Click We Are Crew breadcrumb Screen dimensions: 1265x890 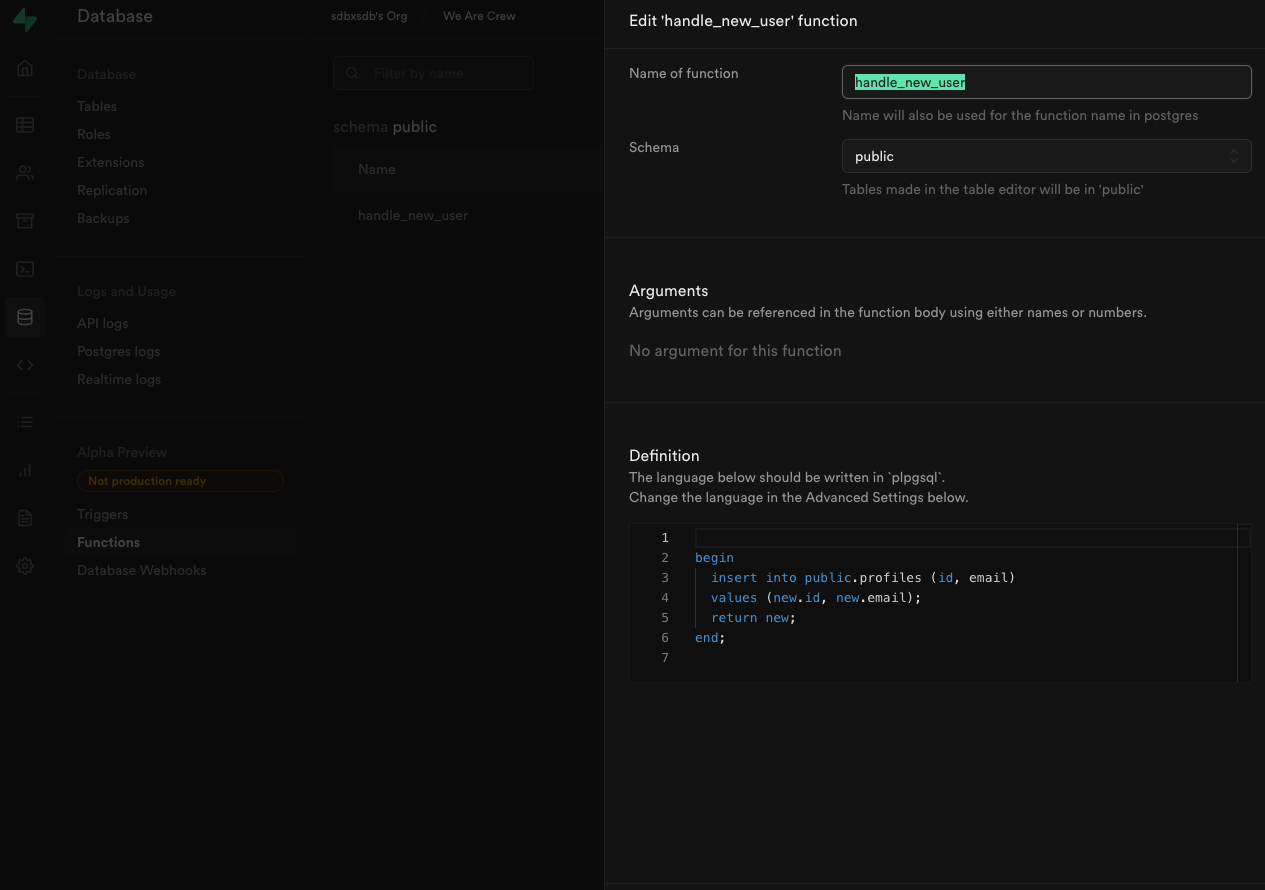[x=479, y=16]
